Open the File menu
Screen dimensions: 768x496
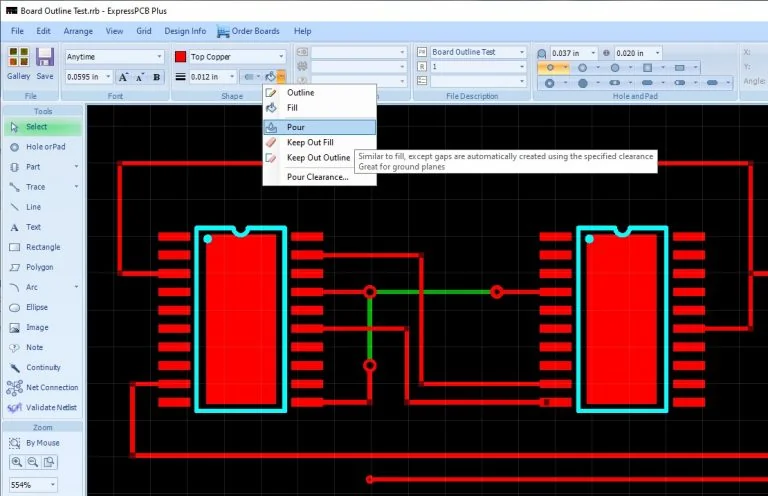click(17, 31)
